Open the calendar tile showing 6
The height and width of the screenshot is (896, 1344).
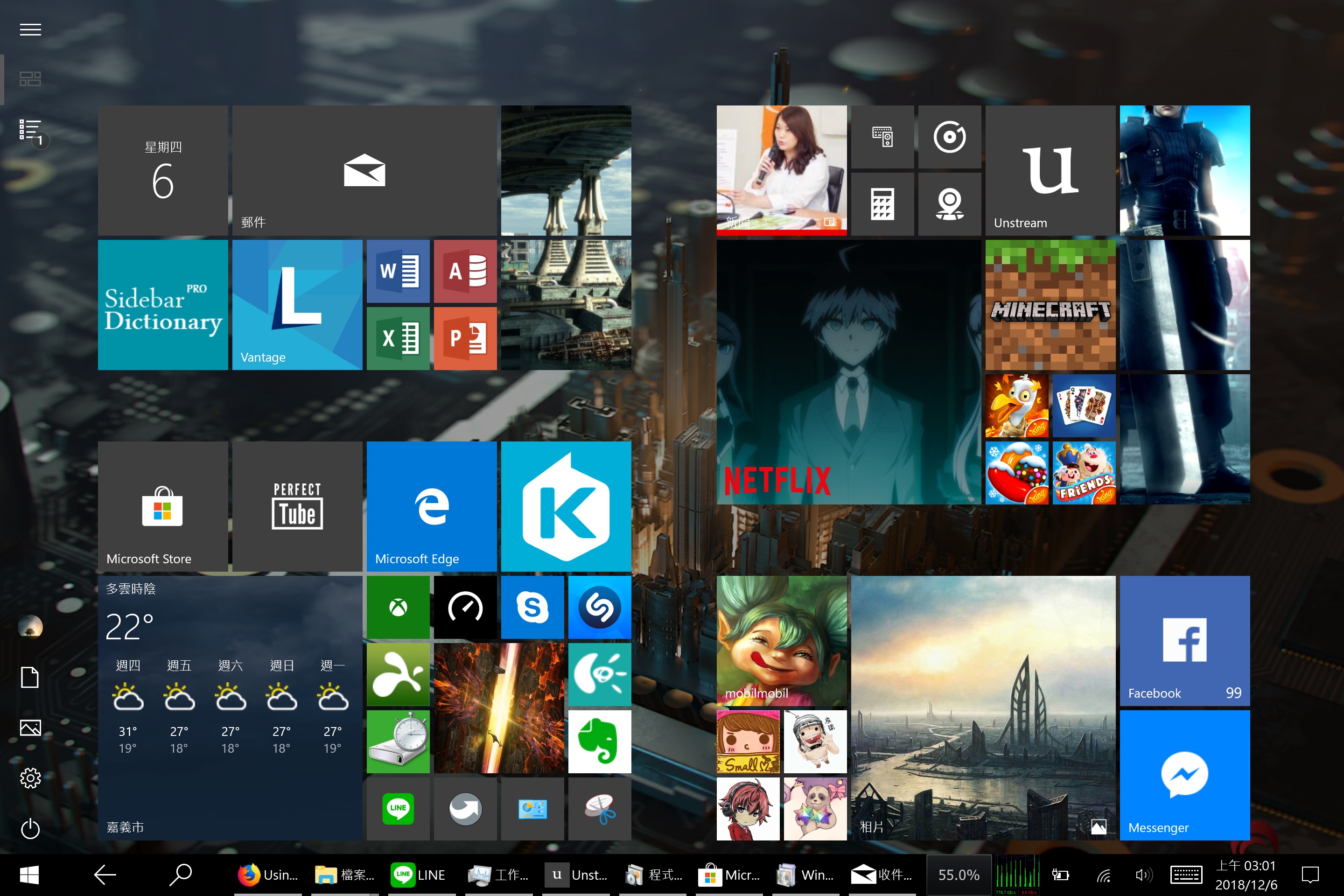pyautogui.click(x=163, y=170)
